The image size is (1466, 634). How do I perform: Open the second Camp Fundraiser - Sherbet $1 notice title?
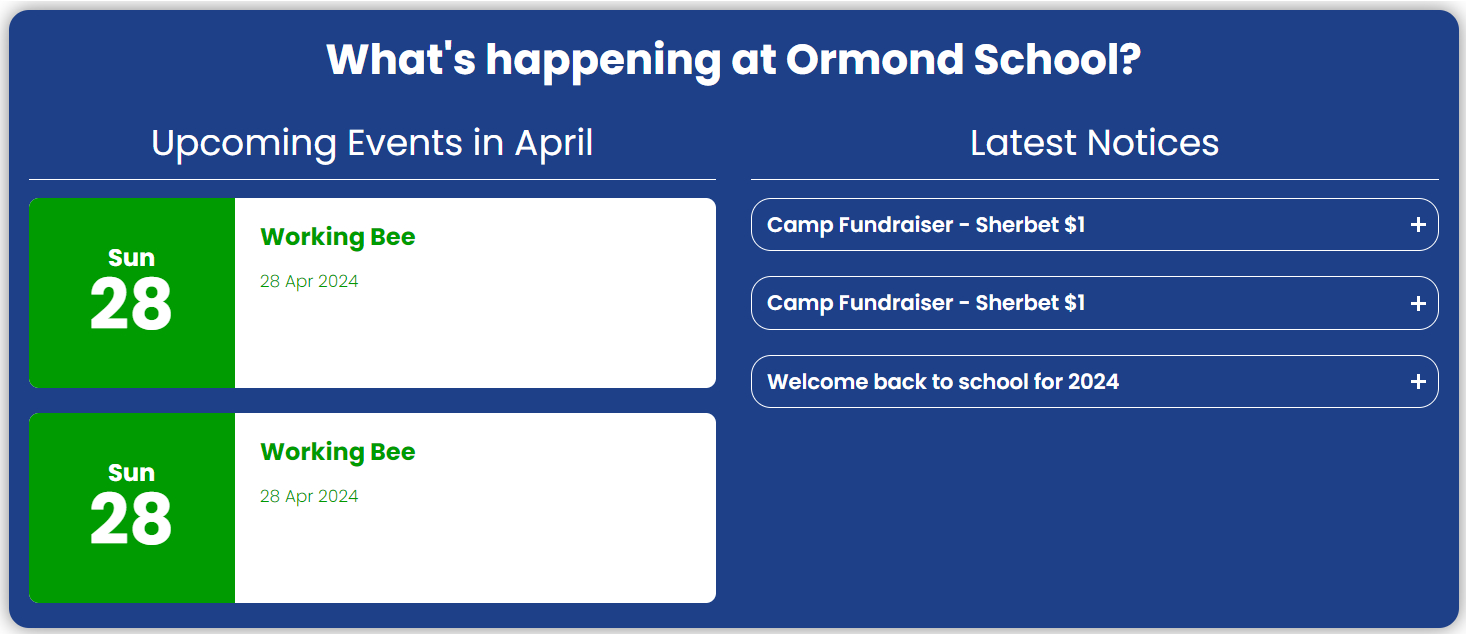coord(925,303)
